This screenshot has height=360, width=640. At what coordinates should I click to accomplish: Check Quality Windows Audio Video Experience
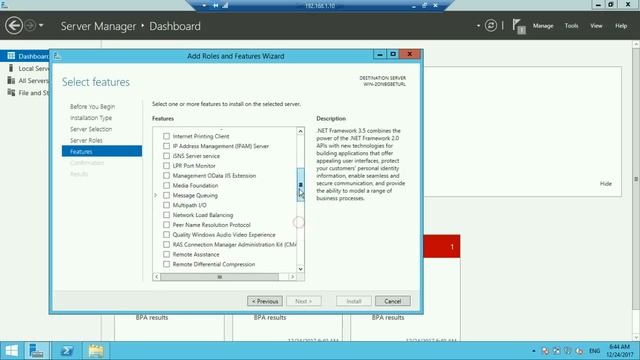(x=166, y=234)
